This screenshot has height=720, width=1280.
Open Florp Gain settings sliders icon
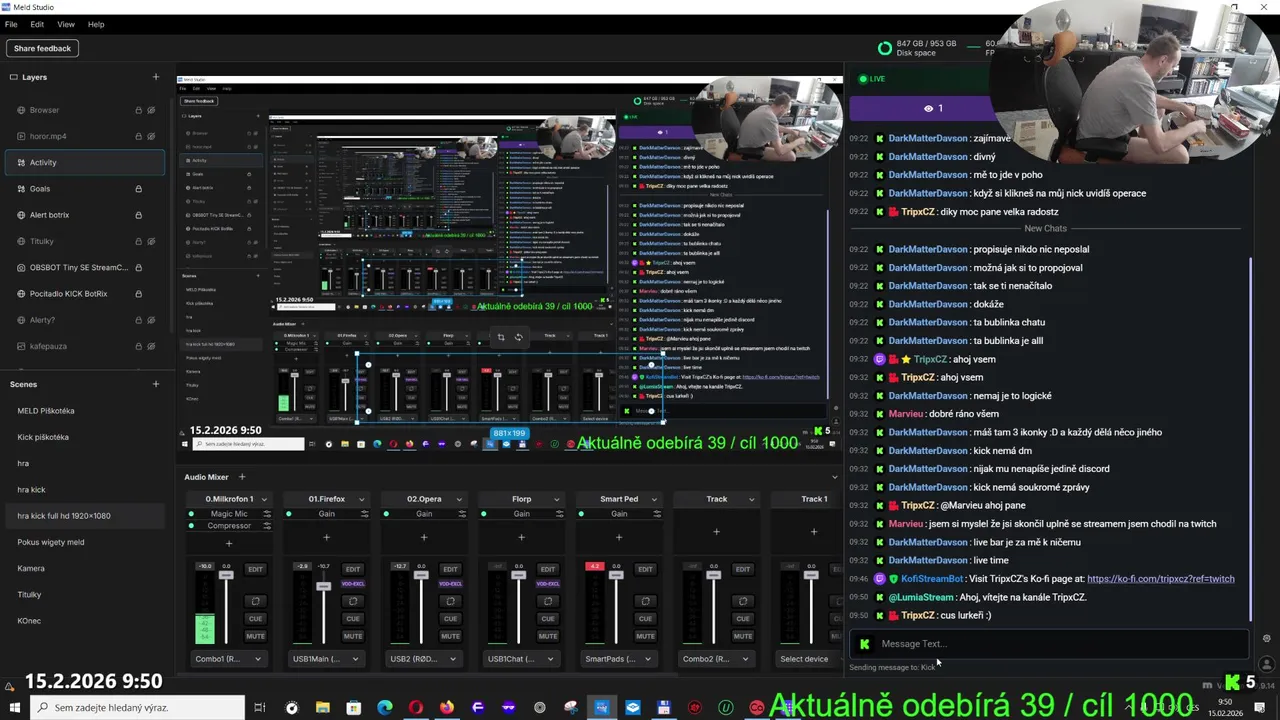point(559,514)
